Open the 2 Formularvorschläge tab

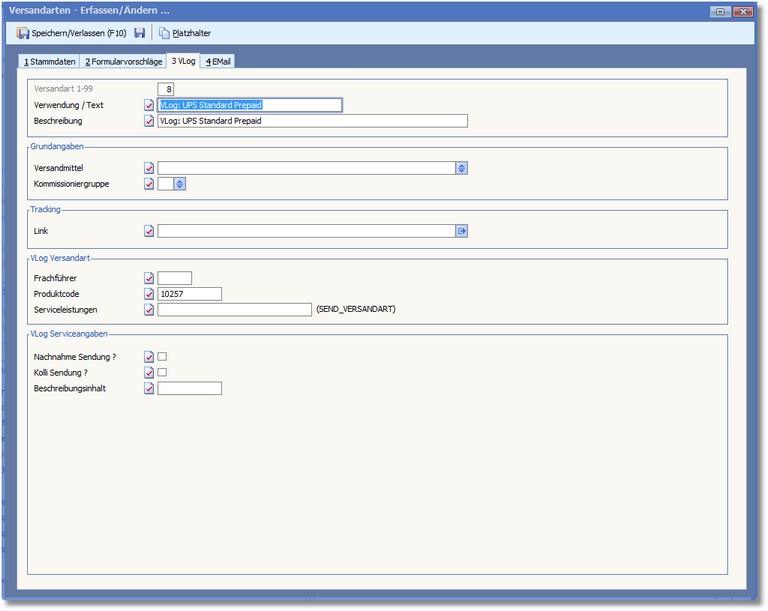coord(123,61)
